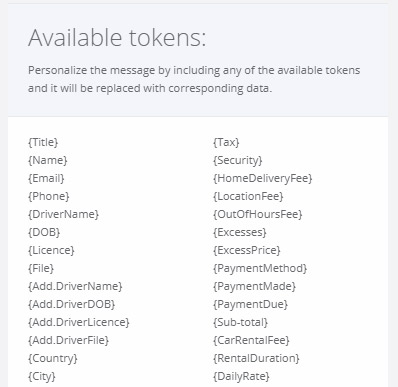Pick the {HomeDeliveryFee} token
The height and width of the screenshot is (387, 398).
click(x=263, y=178)
